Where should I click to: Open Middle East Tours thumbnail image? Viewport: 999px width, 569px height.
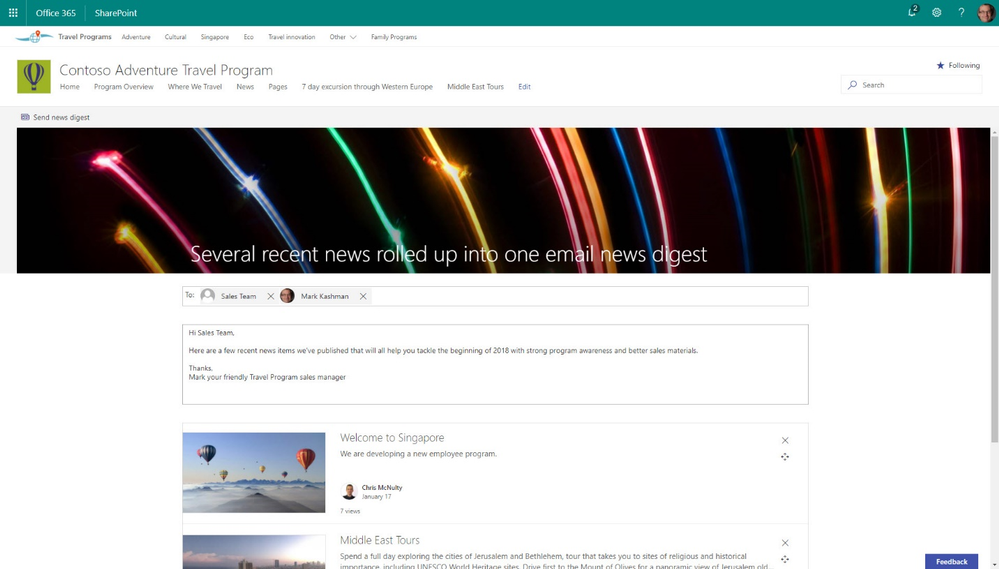click(254, 552)
